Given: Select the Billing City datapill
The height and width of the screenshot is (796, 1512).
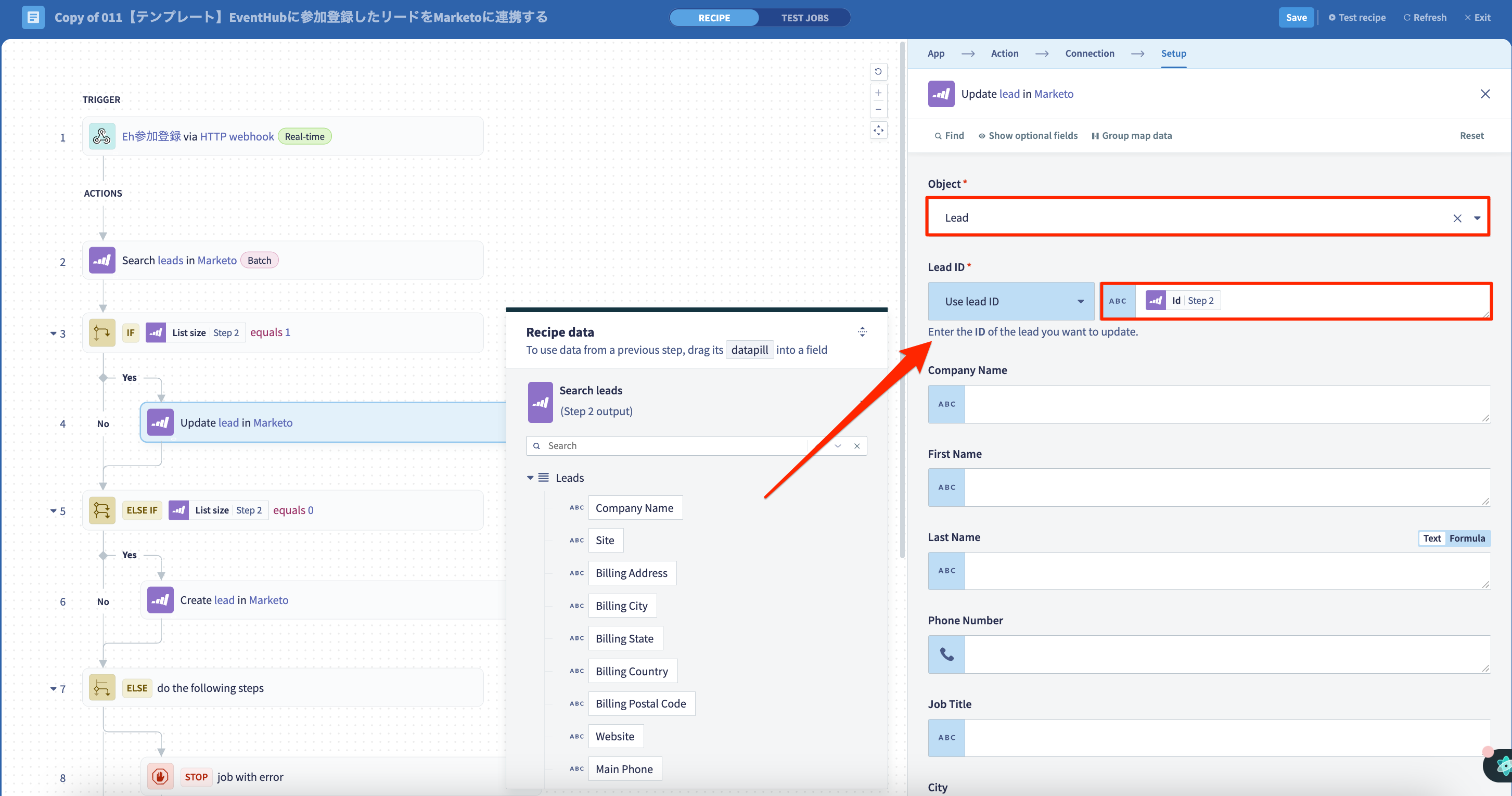Looking at the screenshot, I should click(x=622, y=606).
